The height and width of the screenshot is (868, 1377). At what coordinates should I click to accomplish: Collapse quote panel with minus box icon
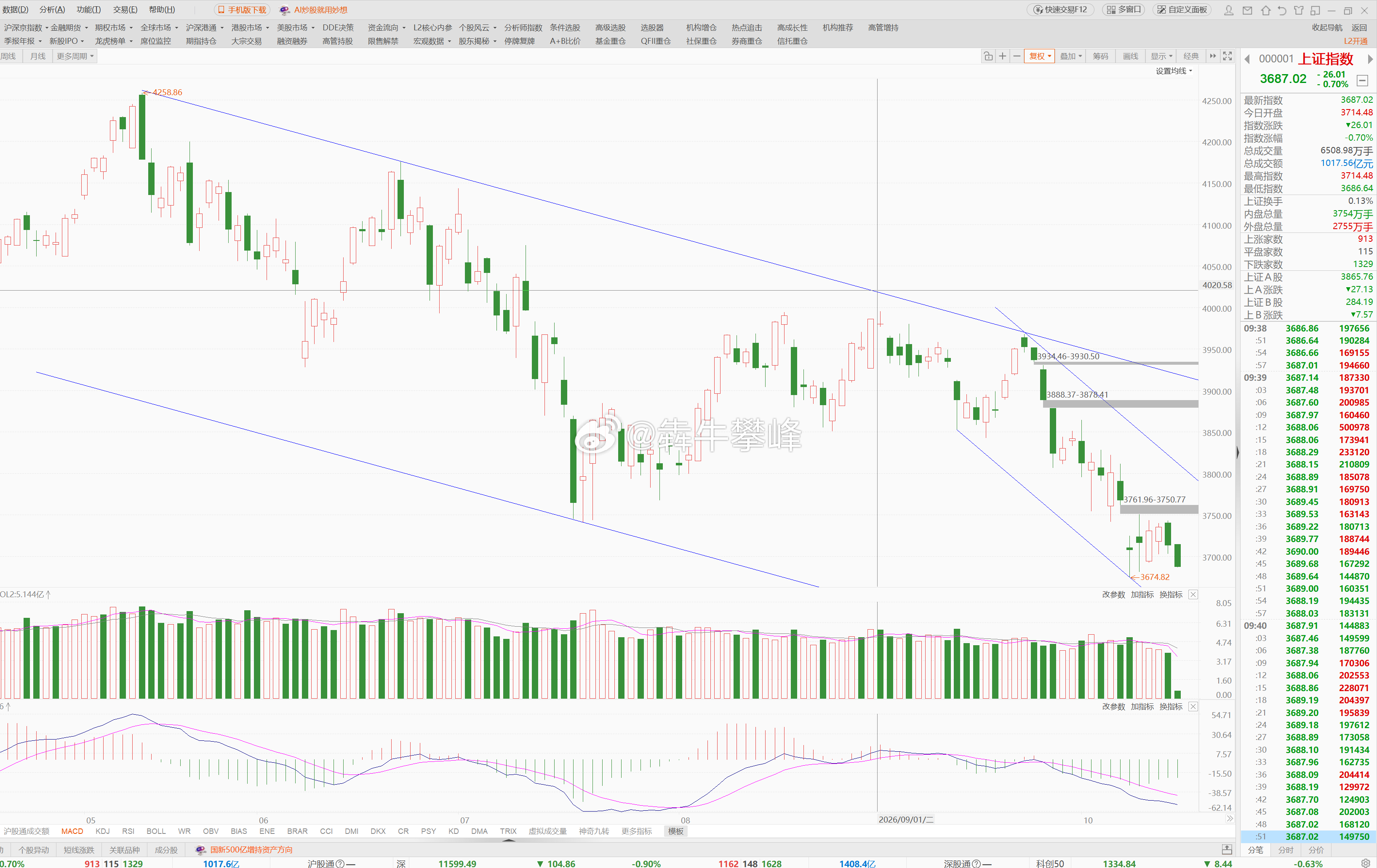click(x=1362, y=80)
